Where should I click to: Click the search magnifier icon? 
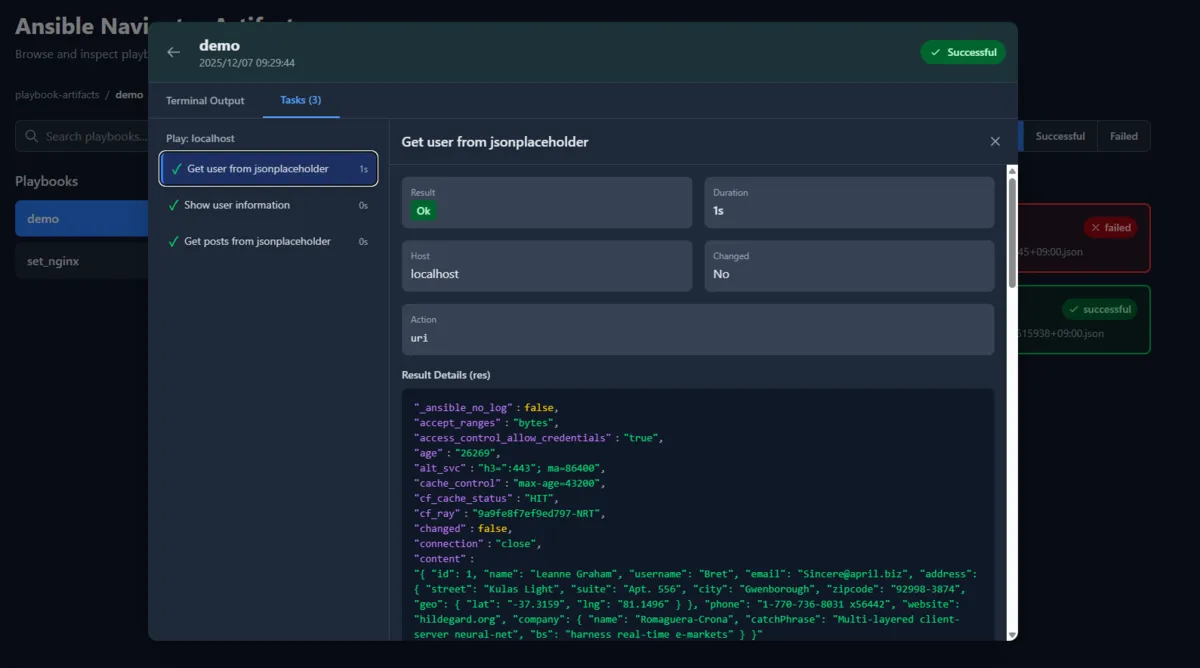click(x=32, y=136)
